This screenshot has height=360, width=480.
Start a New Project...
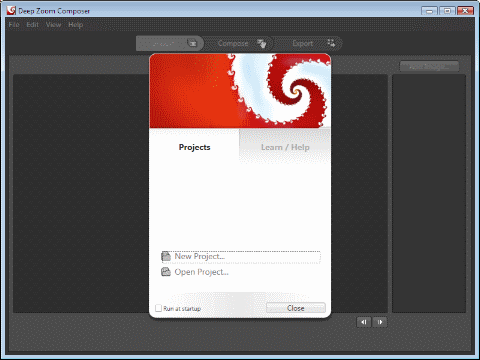241,256
